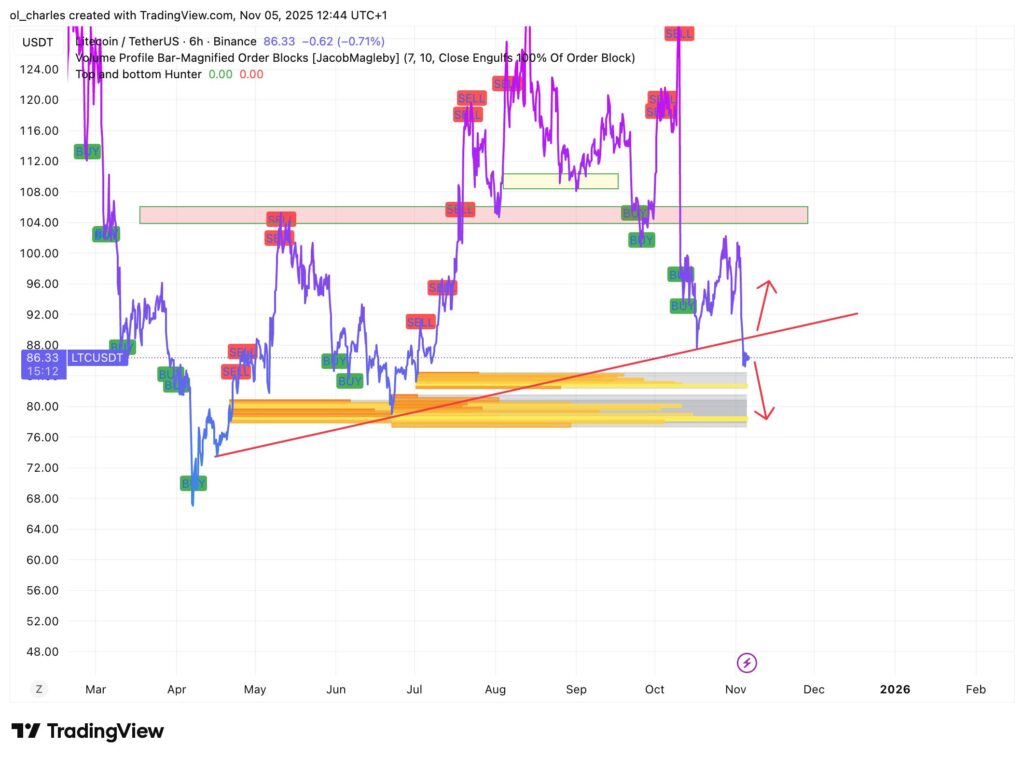This screenshot has width=1024, height=760.
Task: Click the upward red arrow drawing
Action: pyautogui.click(x=765, y=303)
